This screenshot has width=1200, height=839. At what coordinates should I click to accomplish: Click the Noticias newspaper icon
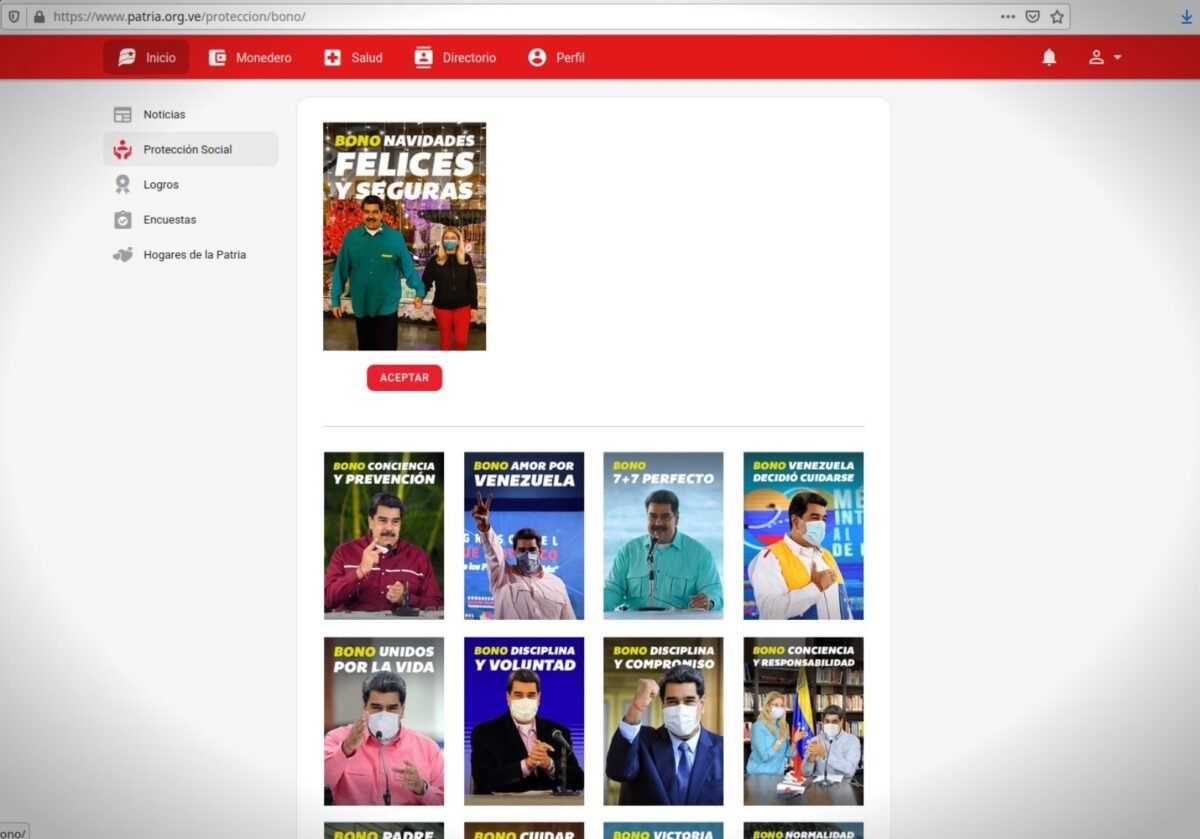point(122,115)
